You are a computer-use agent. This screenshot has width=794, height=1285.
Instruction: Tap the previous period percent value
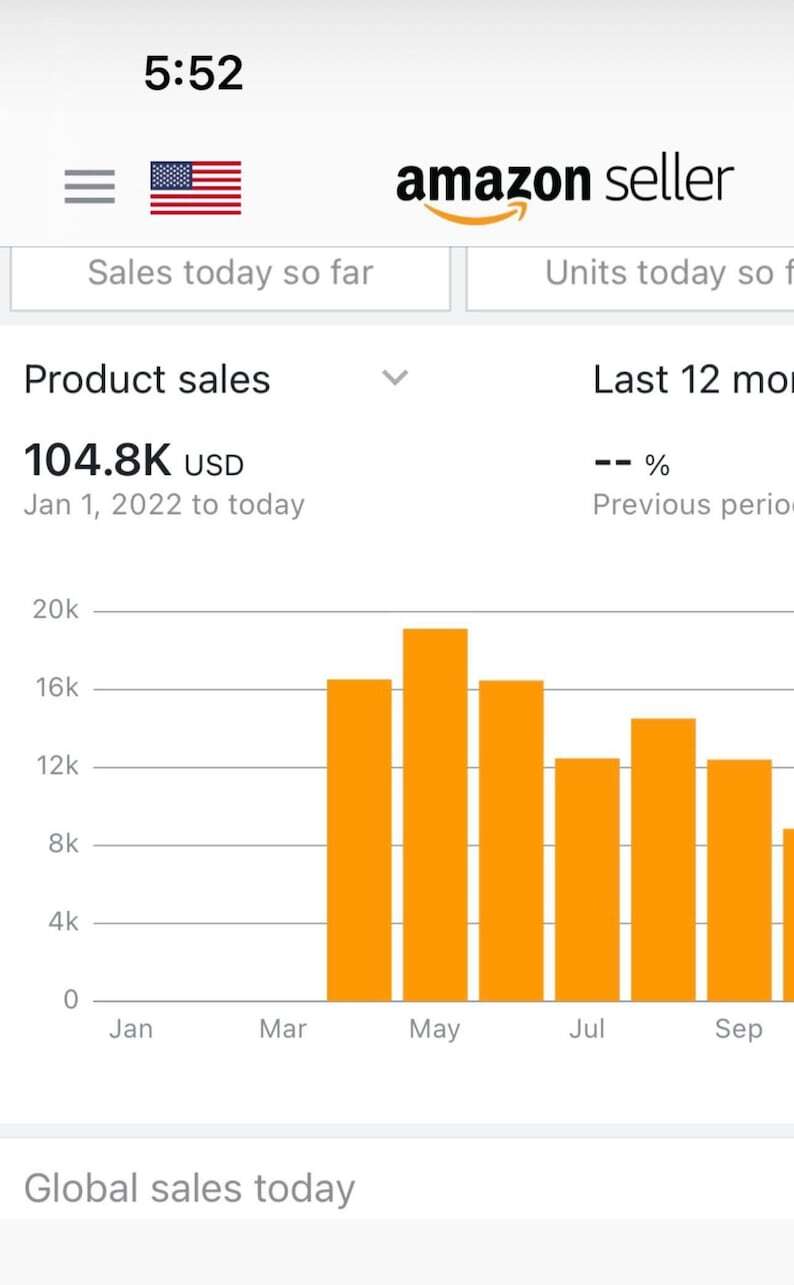coord(632,465)
